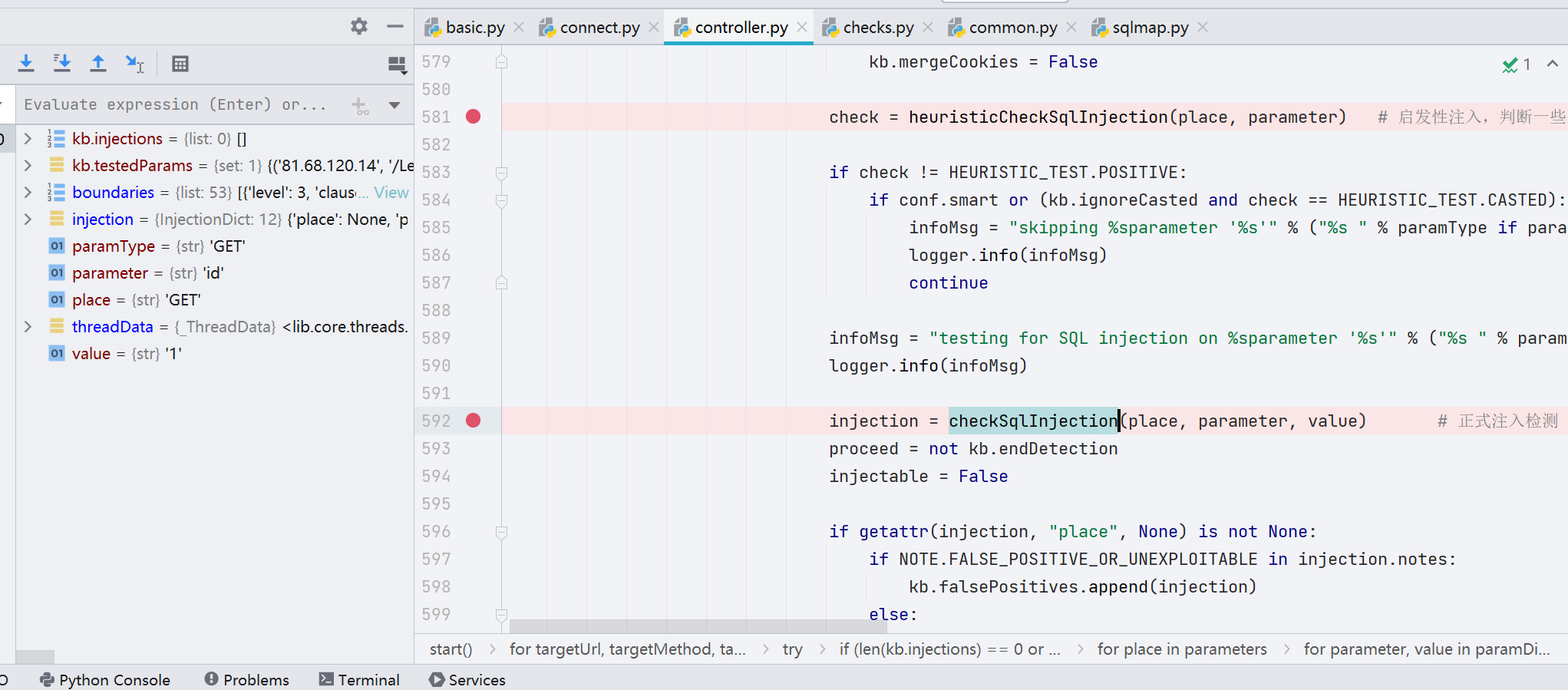The image size is (1568, 690).
Task: Open debugger settings gear
Action: 359,26
